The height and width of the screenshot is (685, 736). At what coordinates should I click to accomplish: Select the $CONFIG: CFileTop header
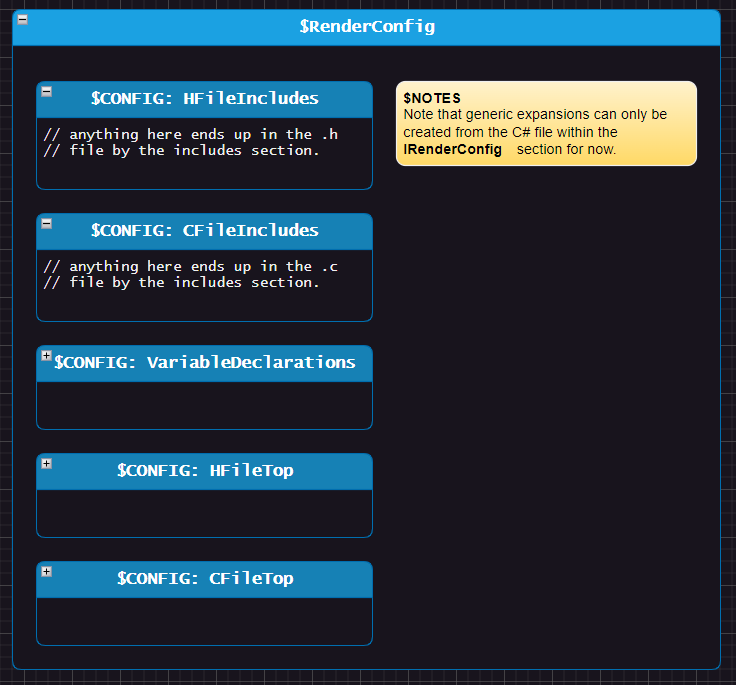(x=205, y=579)
